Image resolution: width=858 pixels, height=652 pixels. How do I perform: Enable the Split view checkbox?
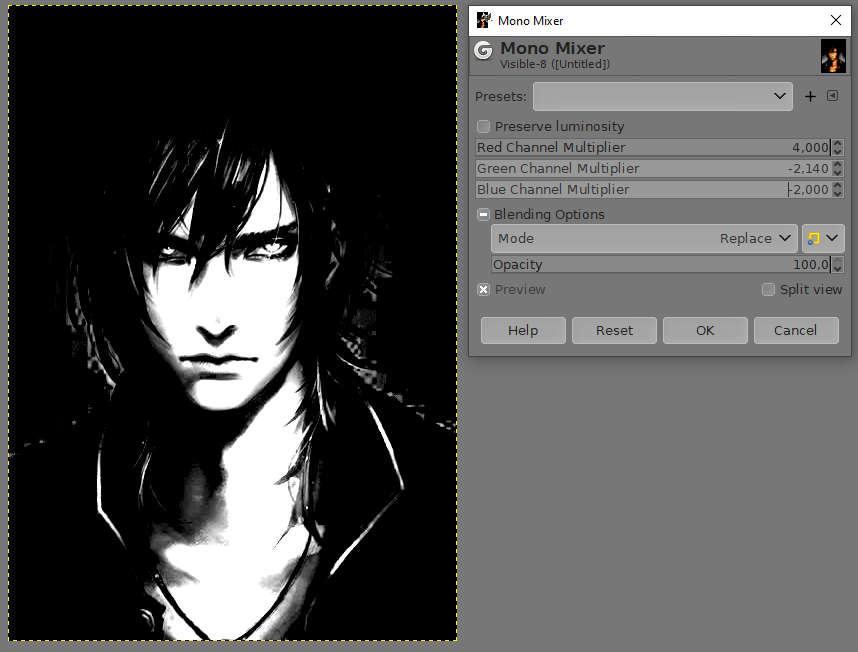click(768, 290)
